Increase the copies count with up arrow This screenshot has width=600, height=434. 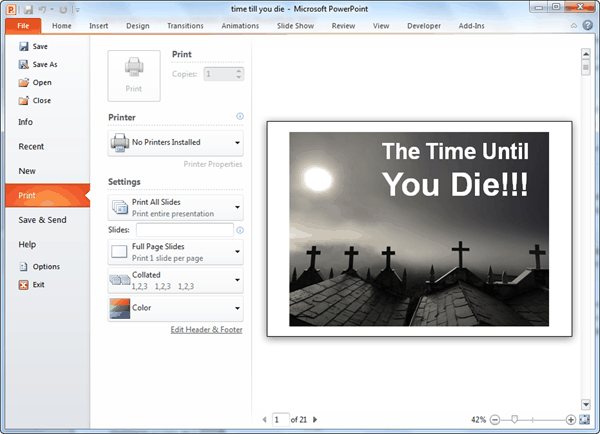tap(239, 71)
